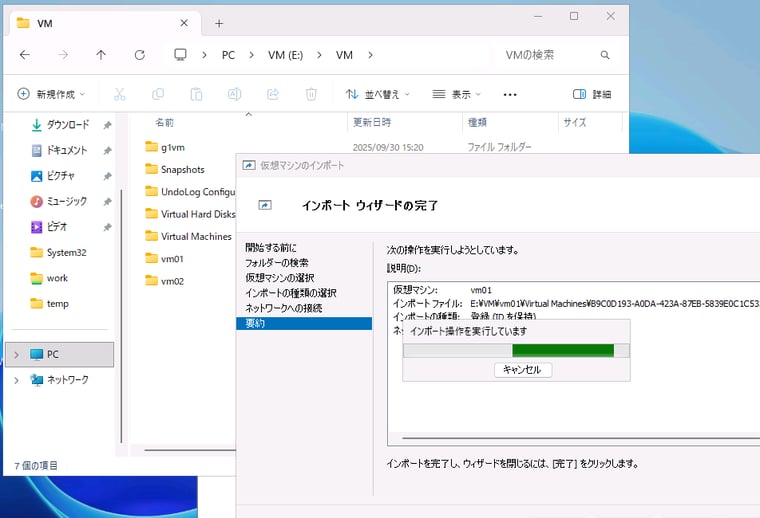Screen dimensions: 760x518
Task: Click the Cut scissors icon
Action: coord(119,94)
